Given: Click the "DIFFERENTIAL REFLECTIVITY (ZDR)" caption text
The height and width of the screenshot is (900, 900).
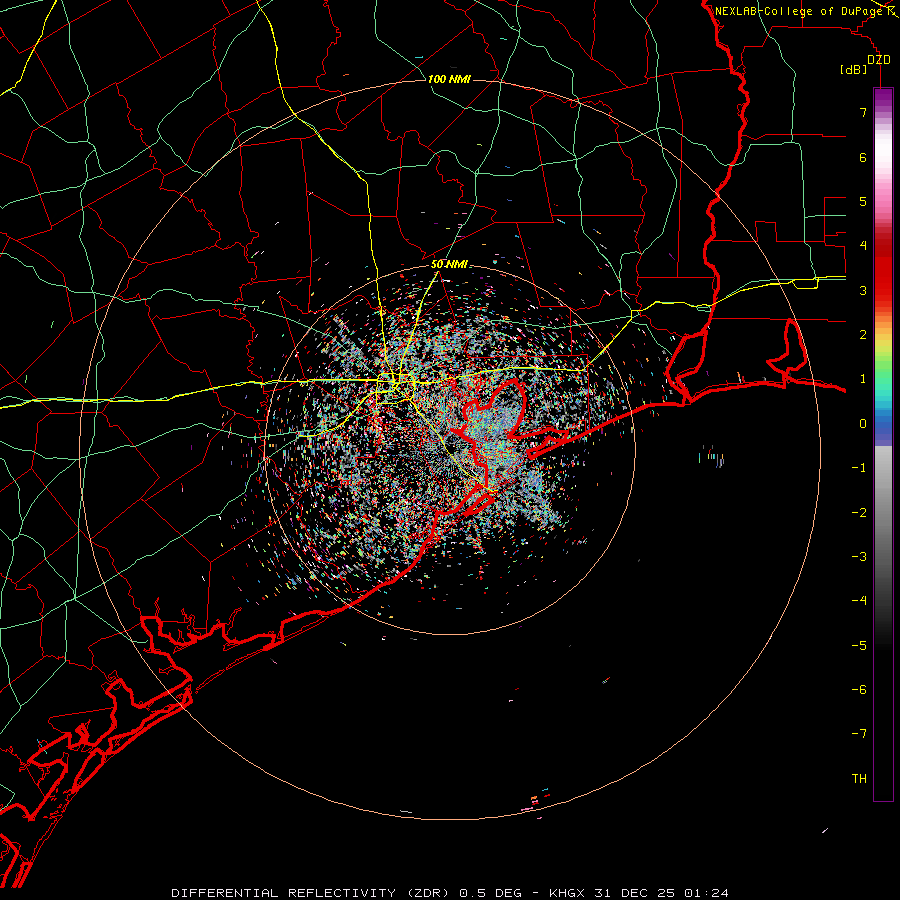Looking at the screenshot, I should pyautogui.click(x=312, y=893).
